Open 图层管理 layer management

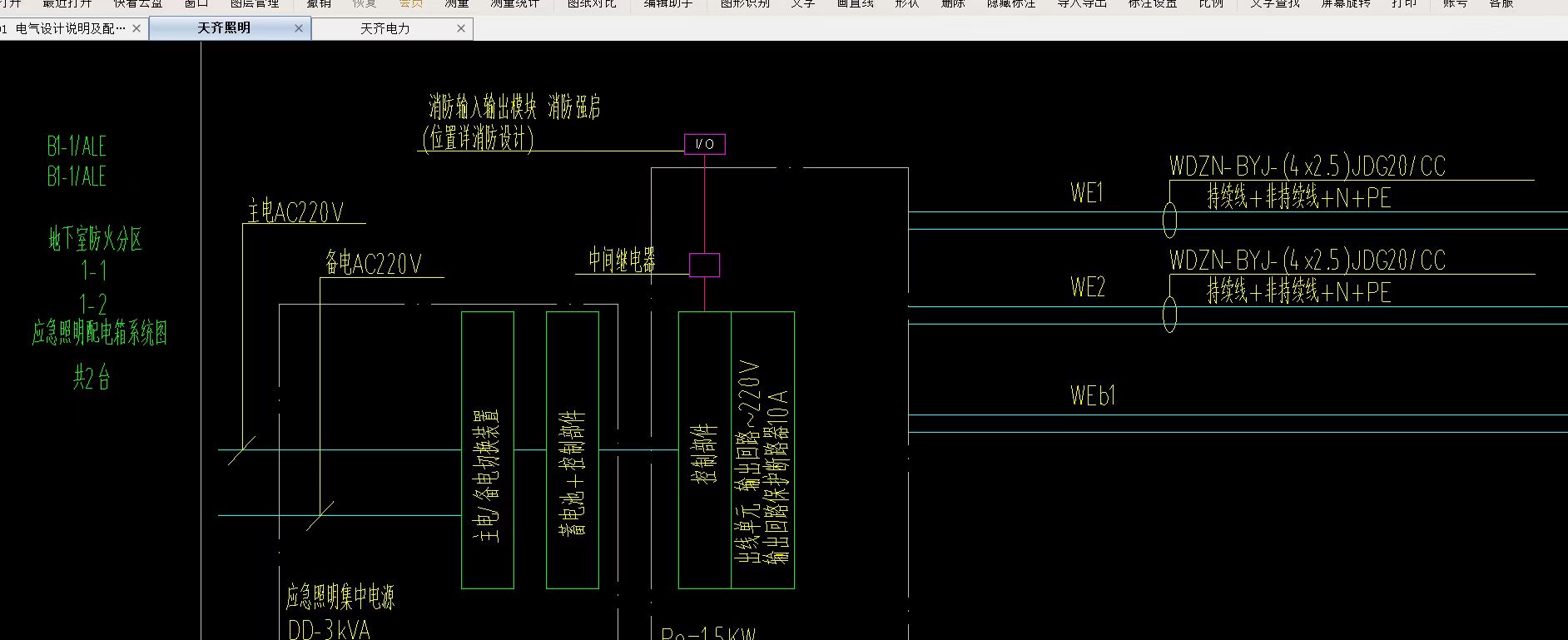point(255,4)
